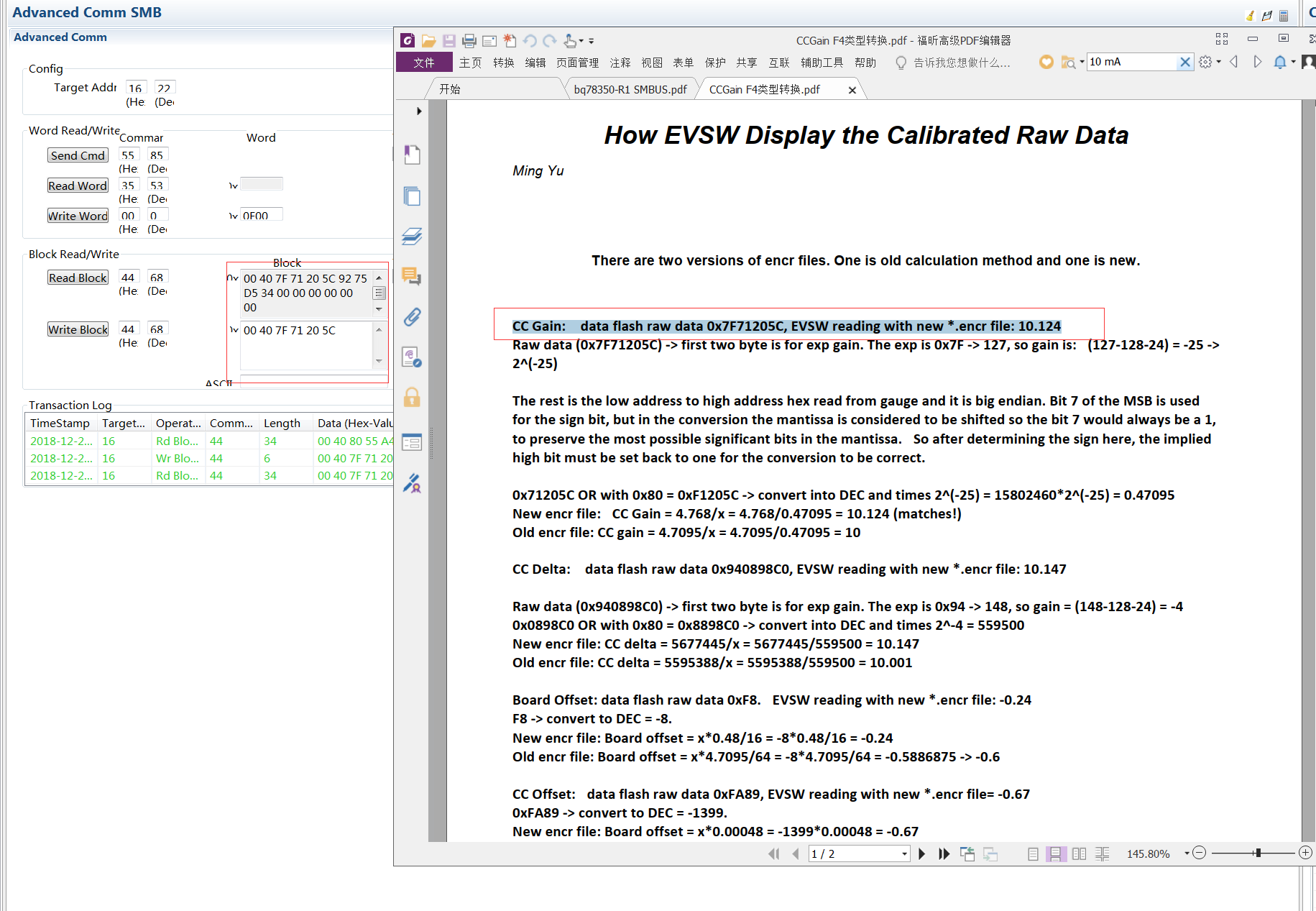Open the attachments paperclip panel
Image resolution: width=1316 pixels, height=911 pixels.
[412, 317]
